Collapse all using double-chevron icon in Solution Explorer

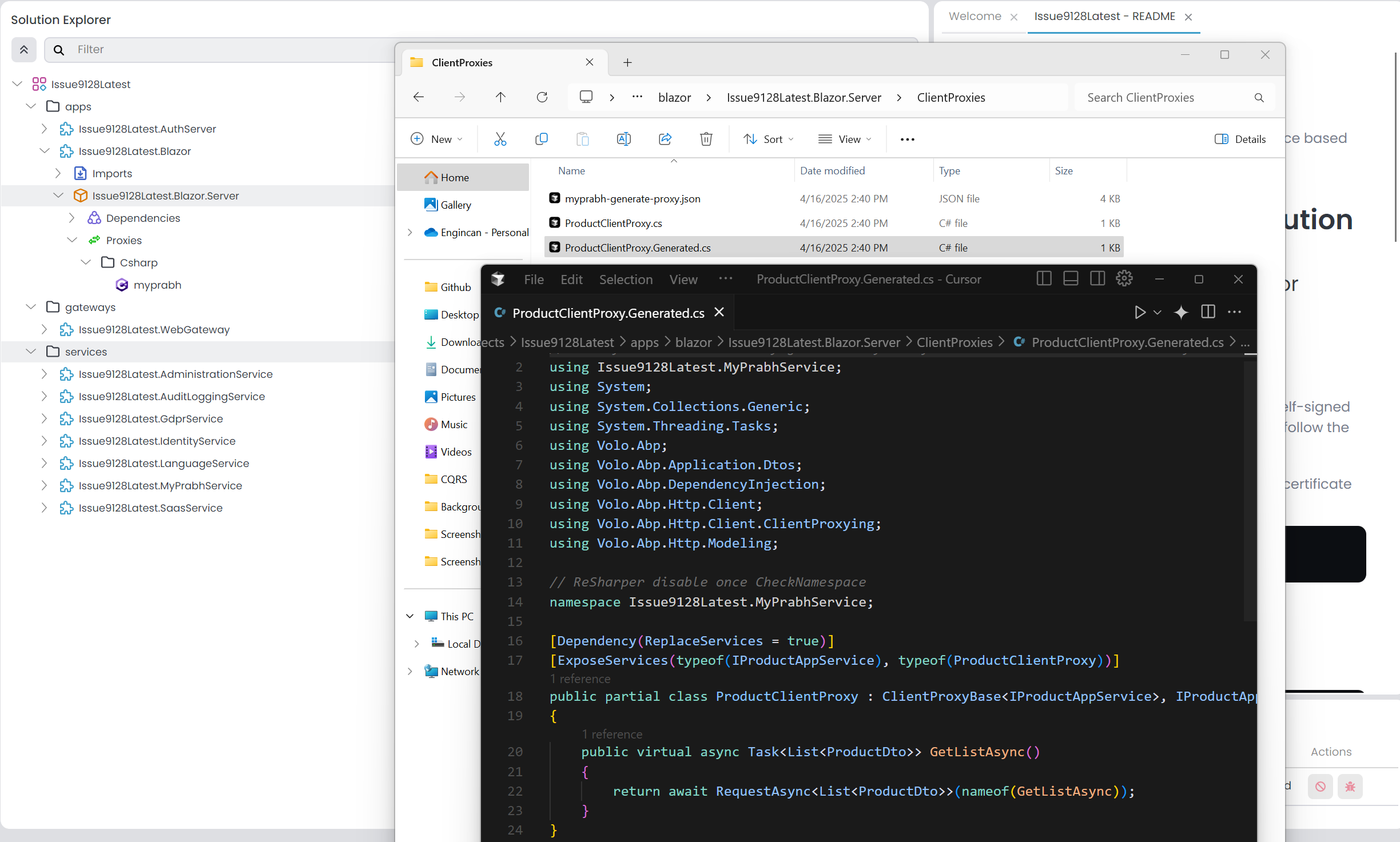pyautogui.click(x=24, y=50)
